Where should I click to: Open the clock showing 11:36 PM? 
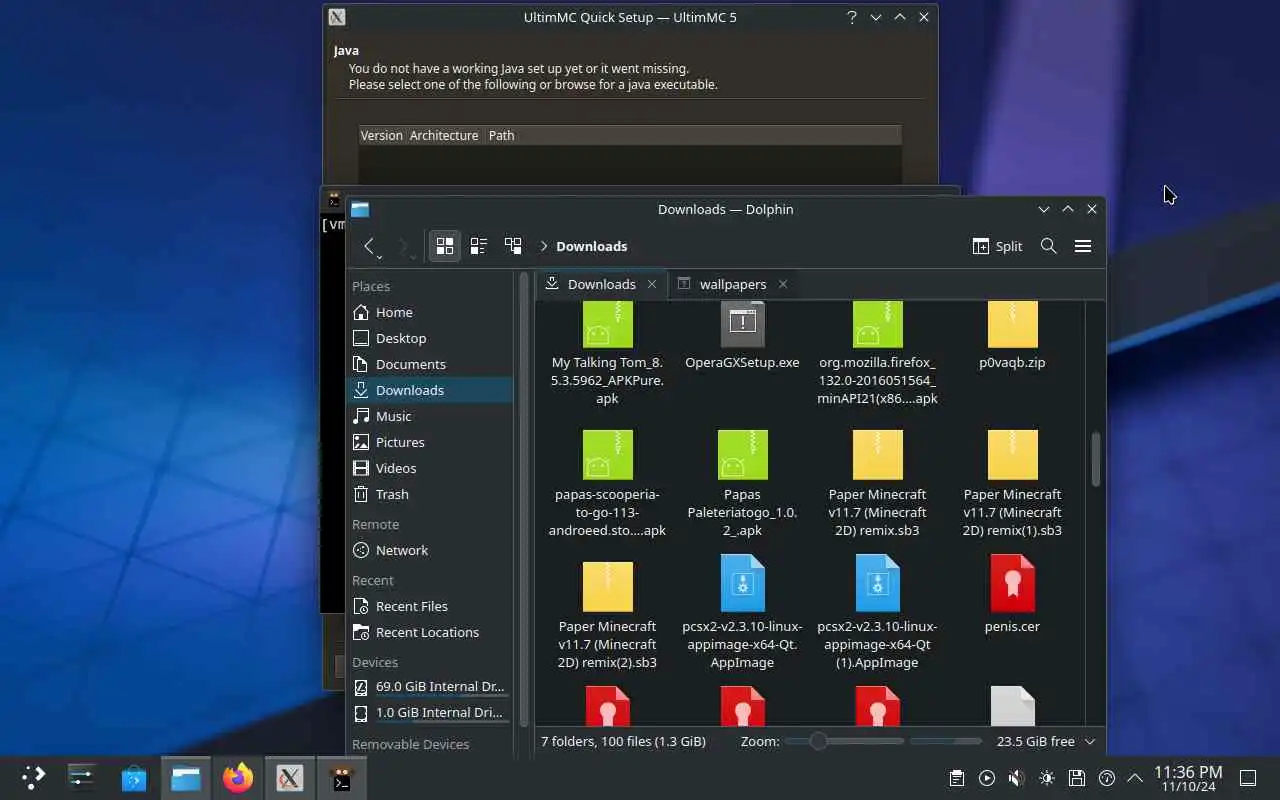click(x=1188, y=778)
